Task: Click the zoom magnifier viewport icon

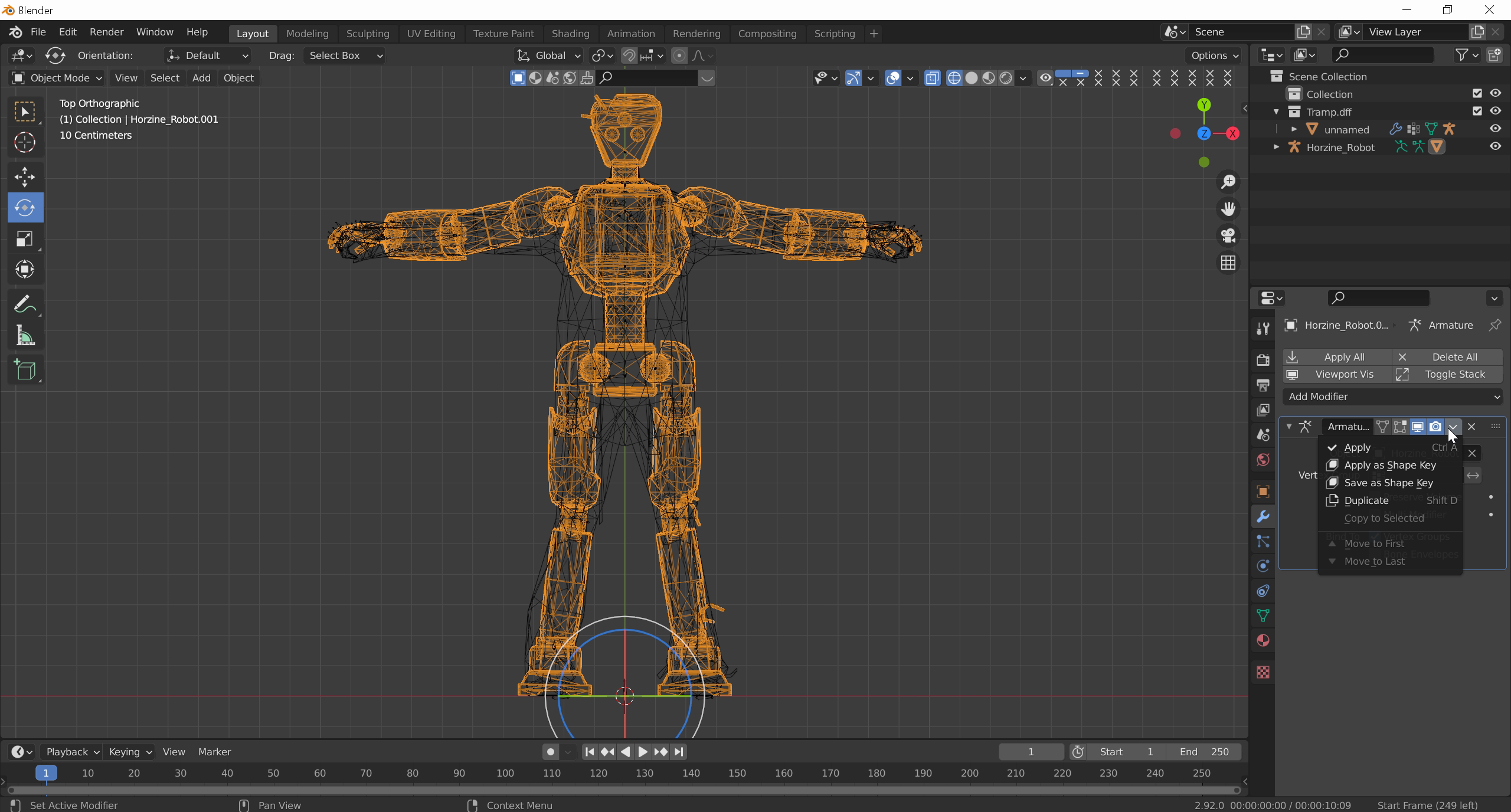Action: click(x=1228, y=182)
